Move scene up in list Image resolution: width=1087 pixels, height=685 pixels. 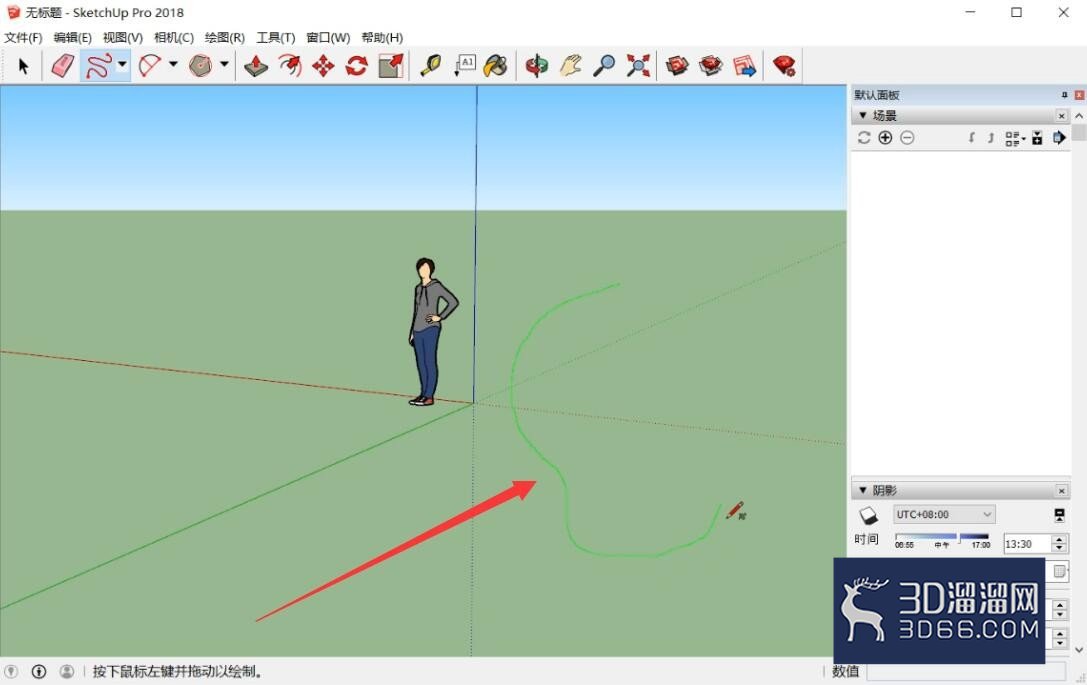coord(991,138)
